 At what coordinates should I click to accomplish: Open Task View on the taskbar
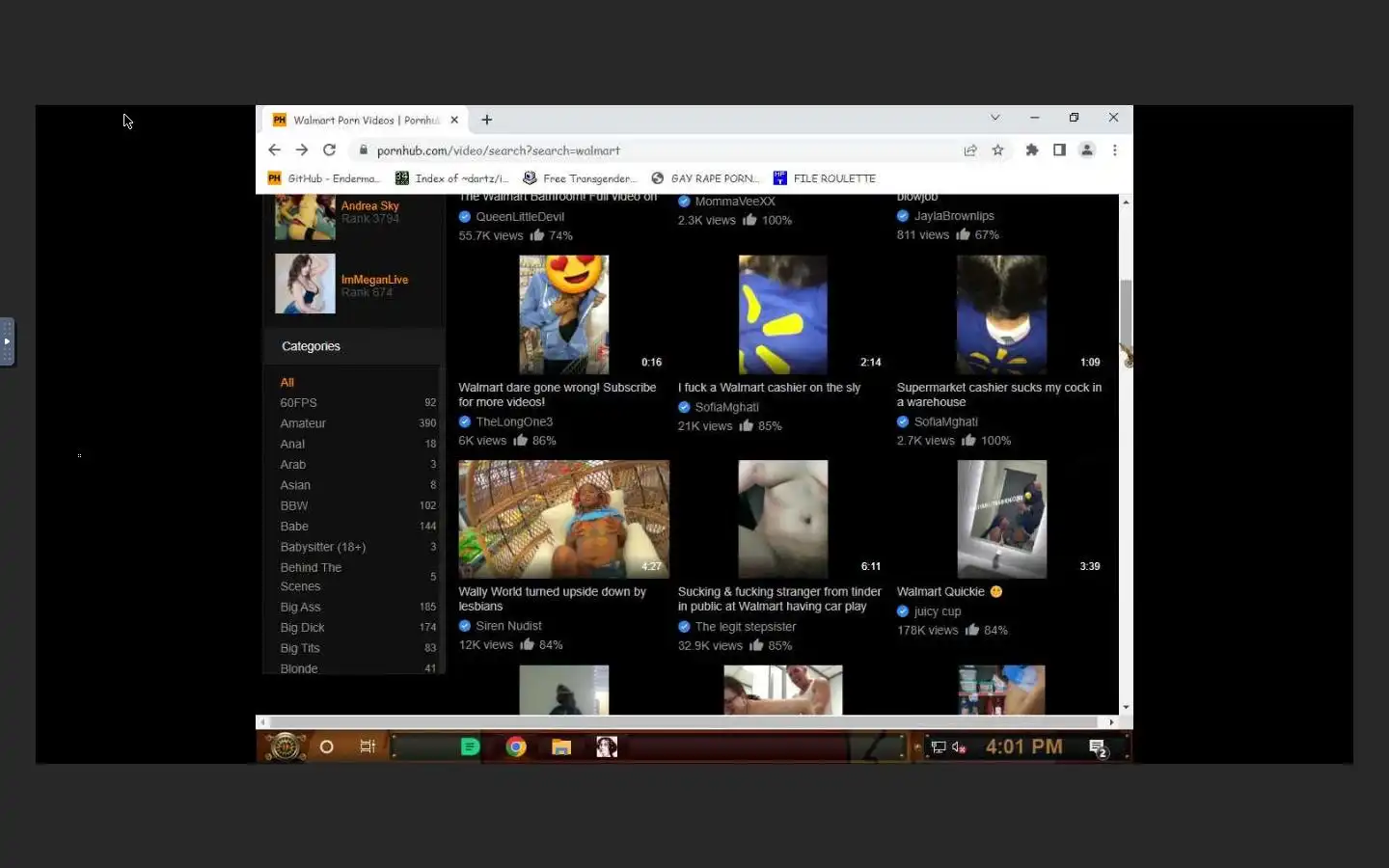point(368,747)
